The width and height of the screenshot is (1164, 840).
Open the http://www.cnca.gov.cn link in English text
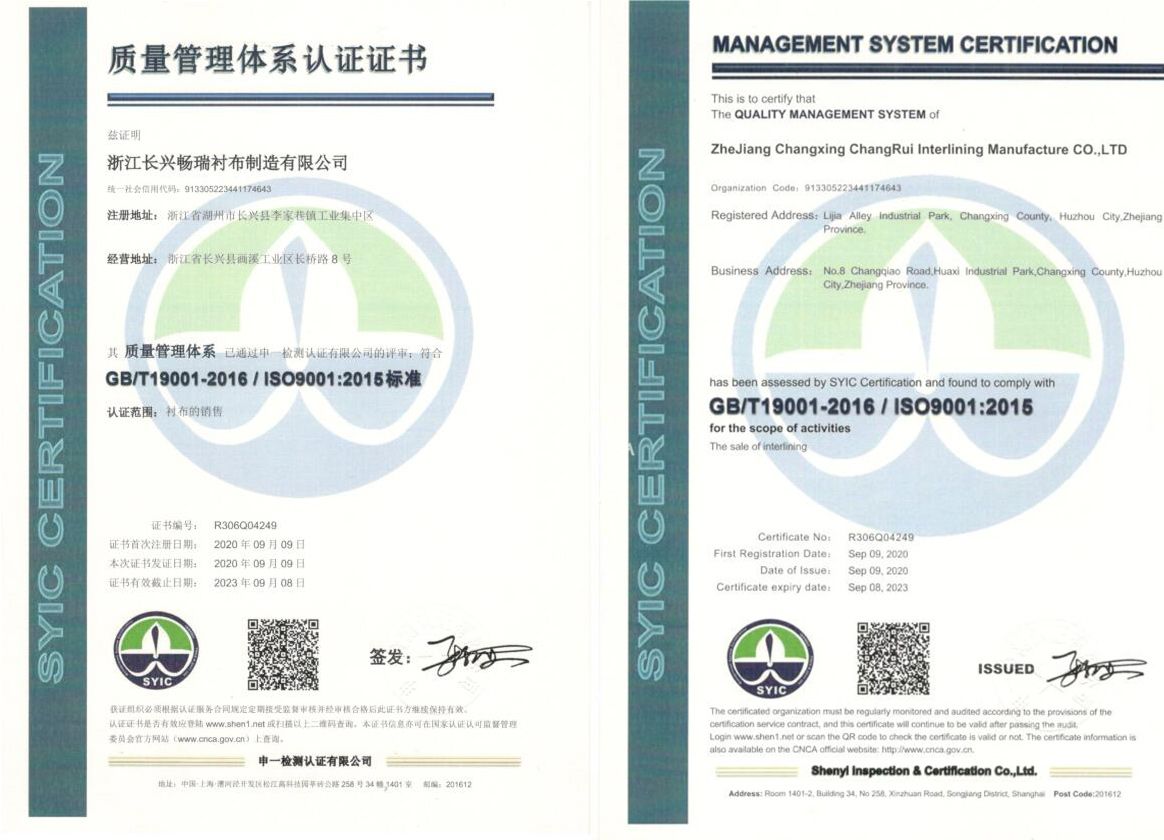click(x=927, y=749)
